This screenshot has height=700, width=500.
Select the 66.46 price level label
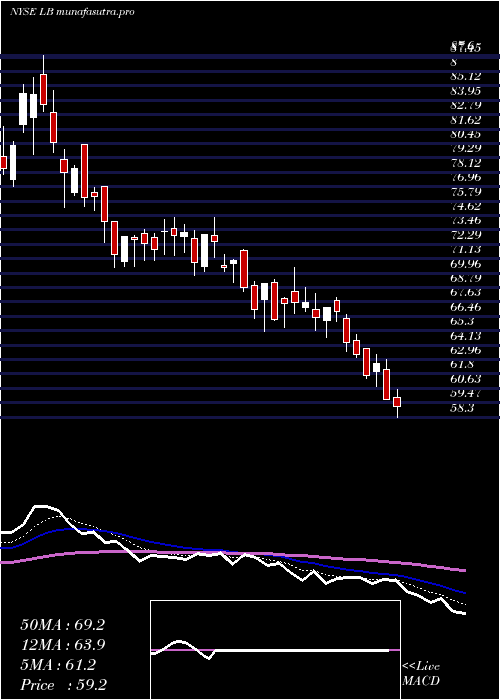[466, 307]
